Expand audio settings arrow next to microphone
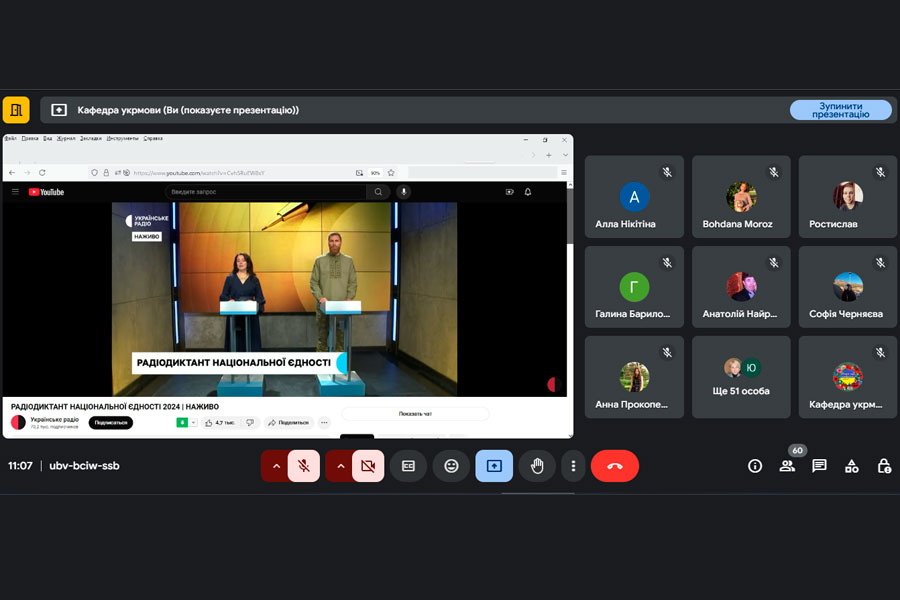The width and height of the screenshot is (900, 600). coord(276,466)
